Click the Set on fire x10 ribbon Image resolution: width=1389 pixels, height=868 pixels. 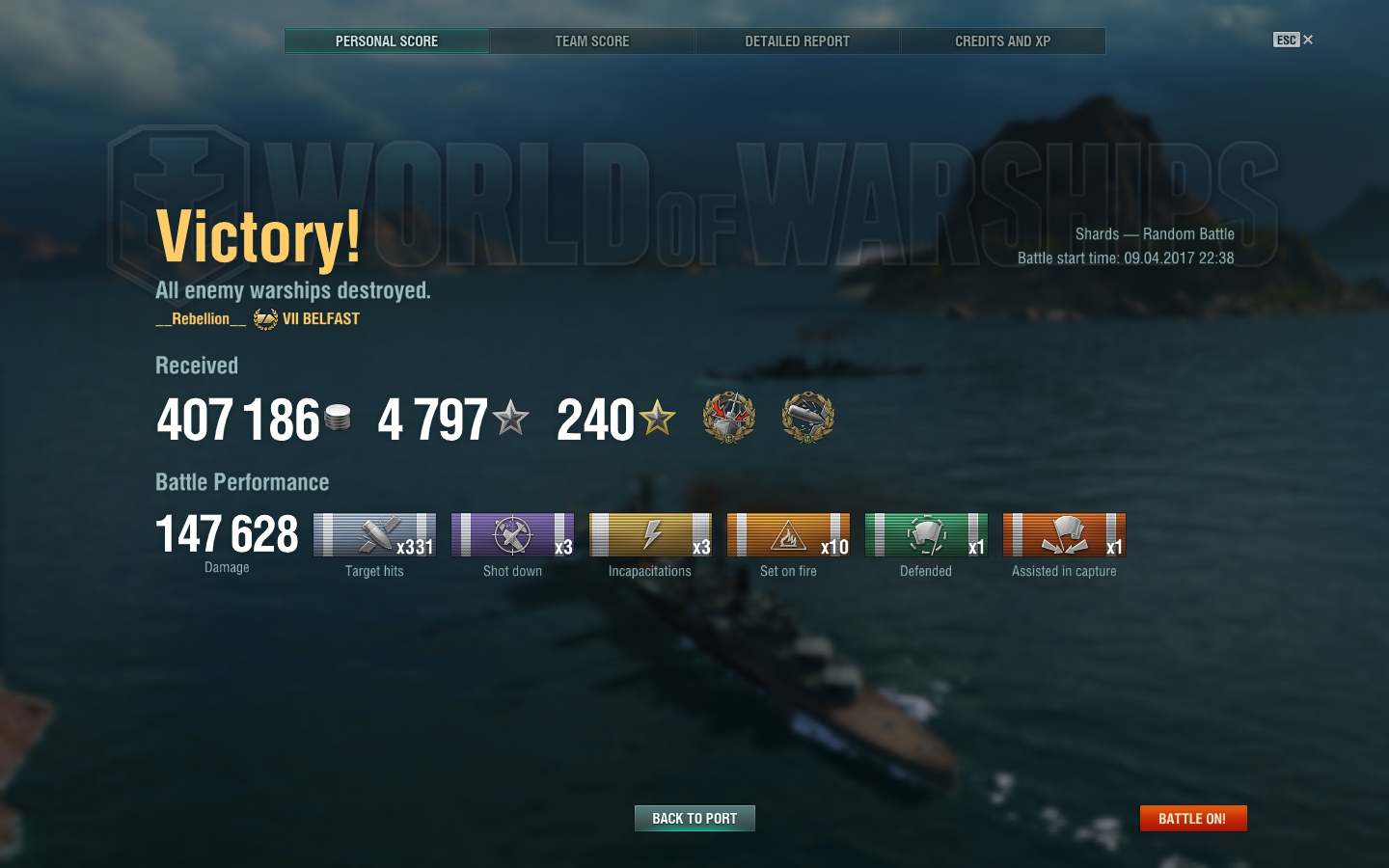point(788,535)
